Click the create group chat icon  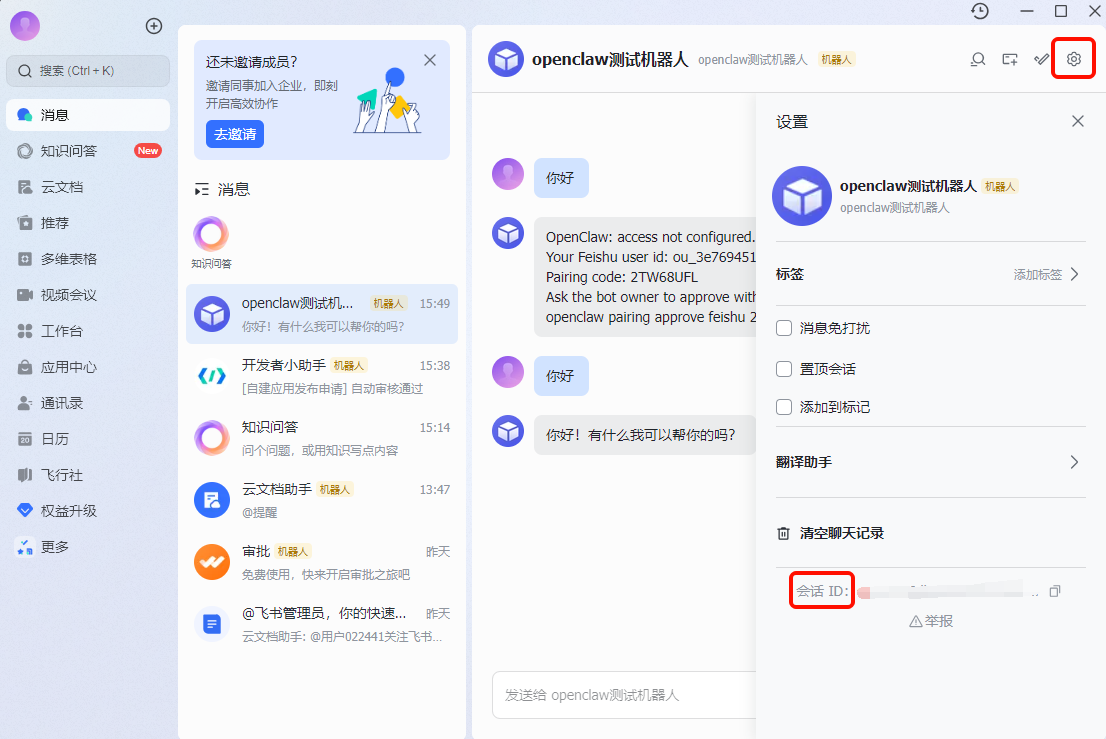(x=1010, y=59)
